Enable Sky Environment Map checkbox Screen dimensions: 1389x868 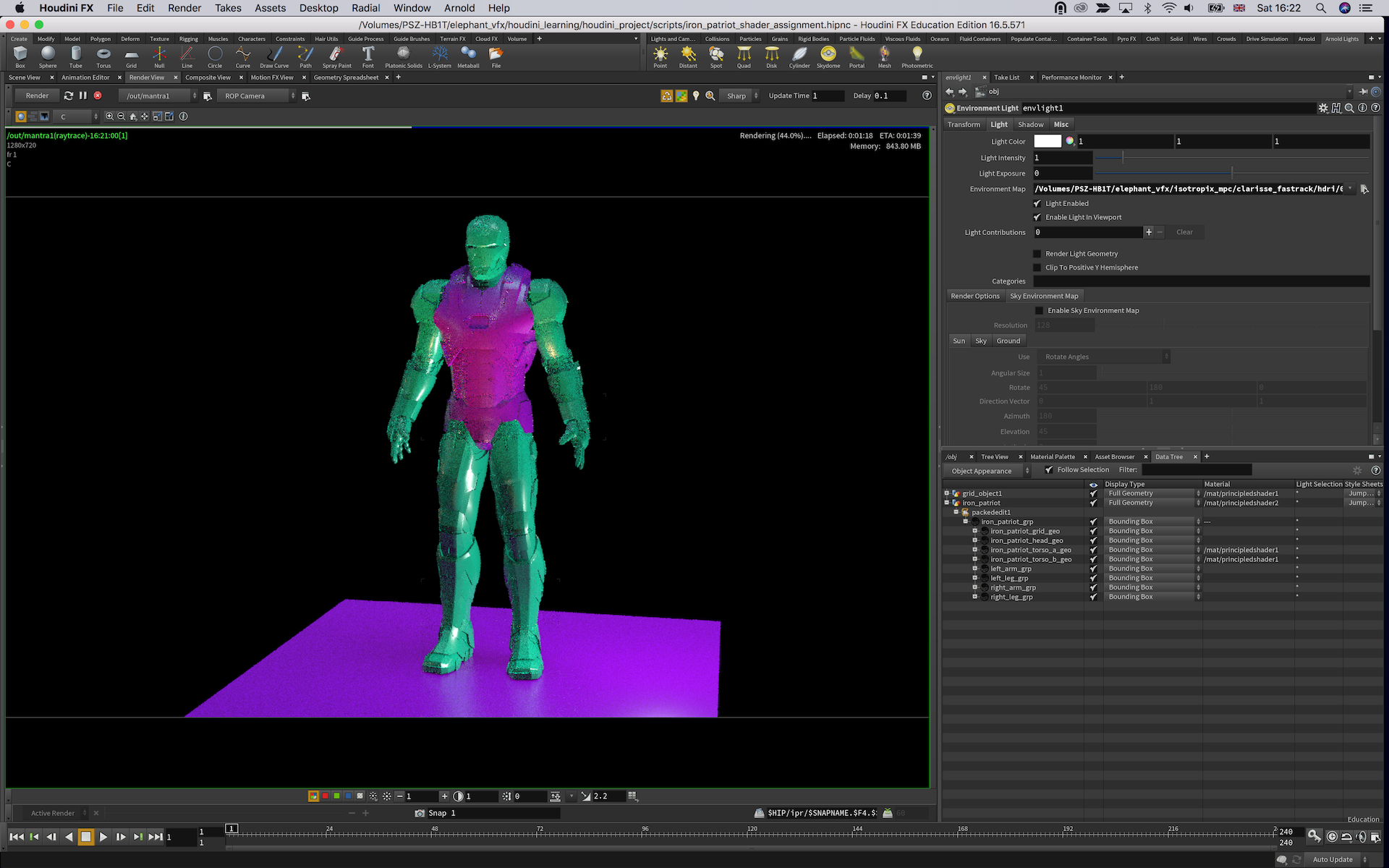(1040, 311)
